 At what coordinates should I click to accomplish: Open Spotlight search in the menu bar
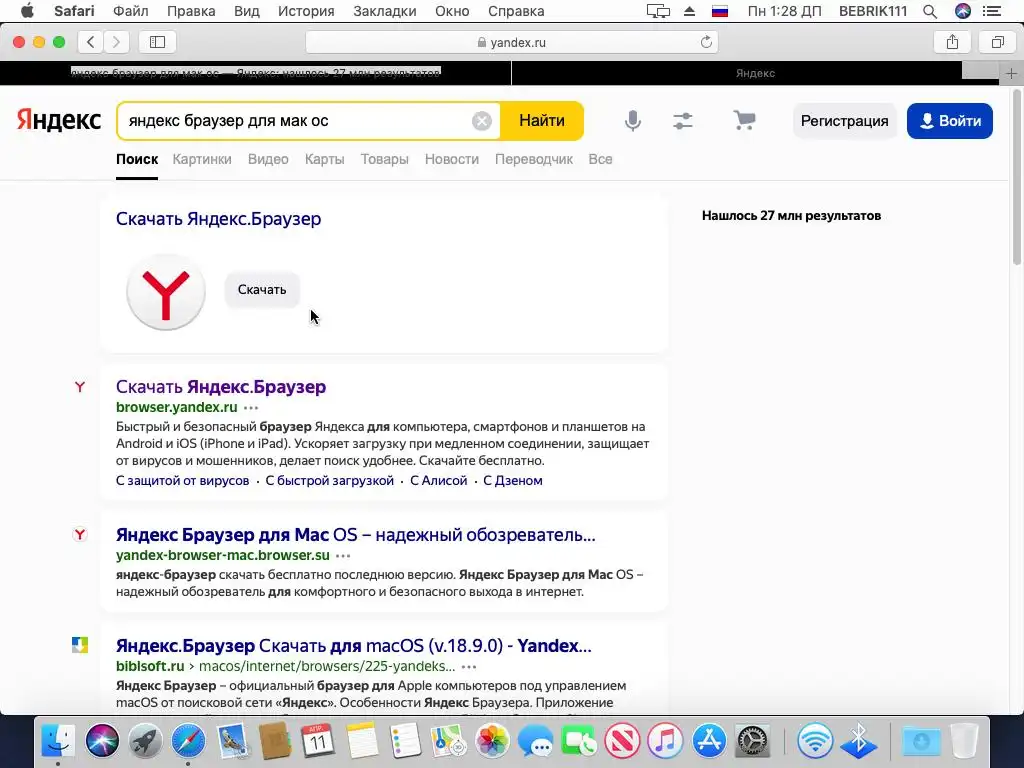tap(930, 11)
